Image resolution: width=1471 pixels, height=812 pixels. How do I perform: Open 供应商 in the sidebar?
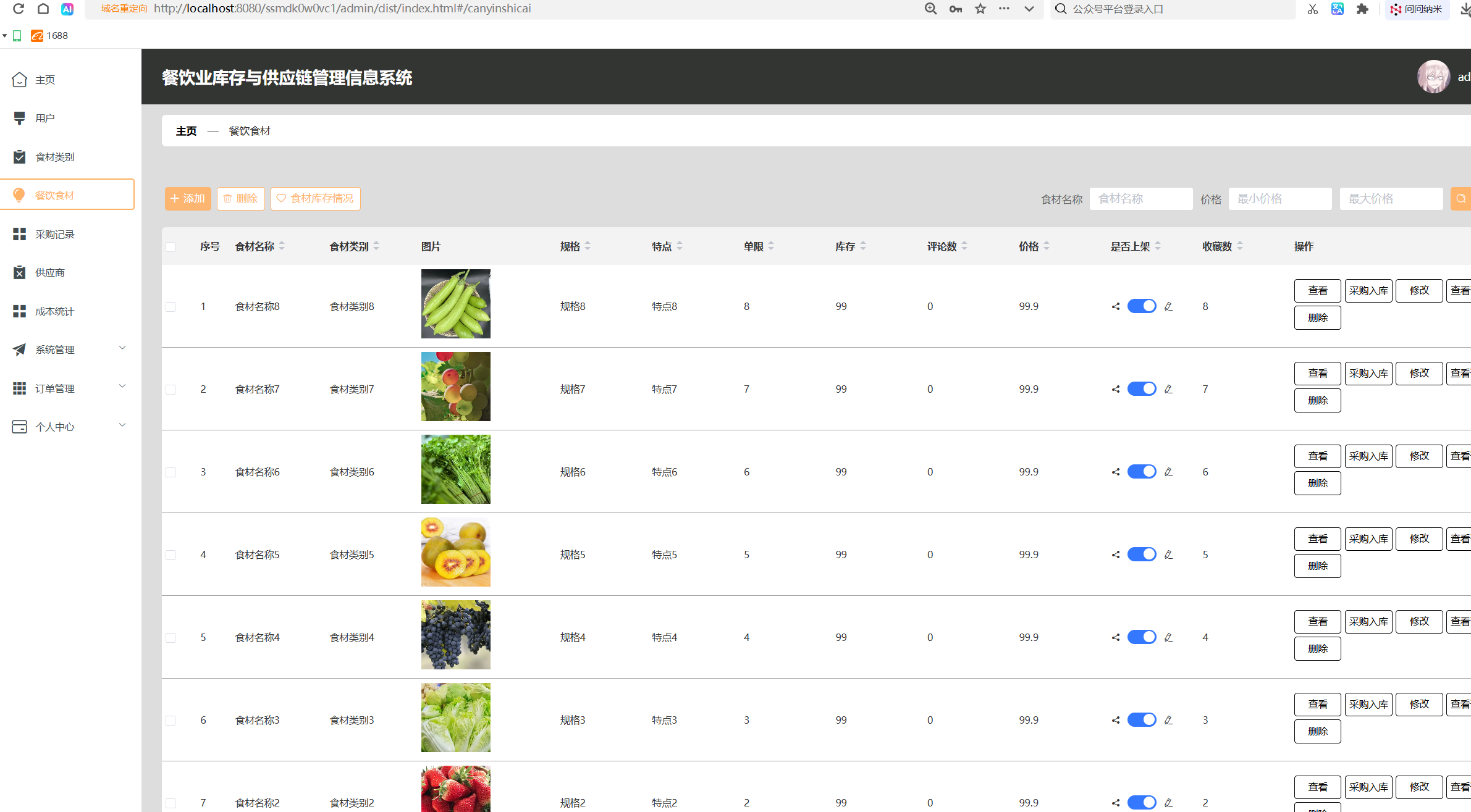67,272
